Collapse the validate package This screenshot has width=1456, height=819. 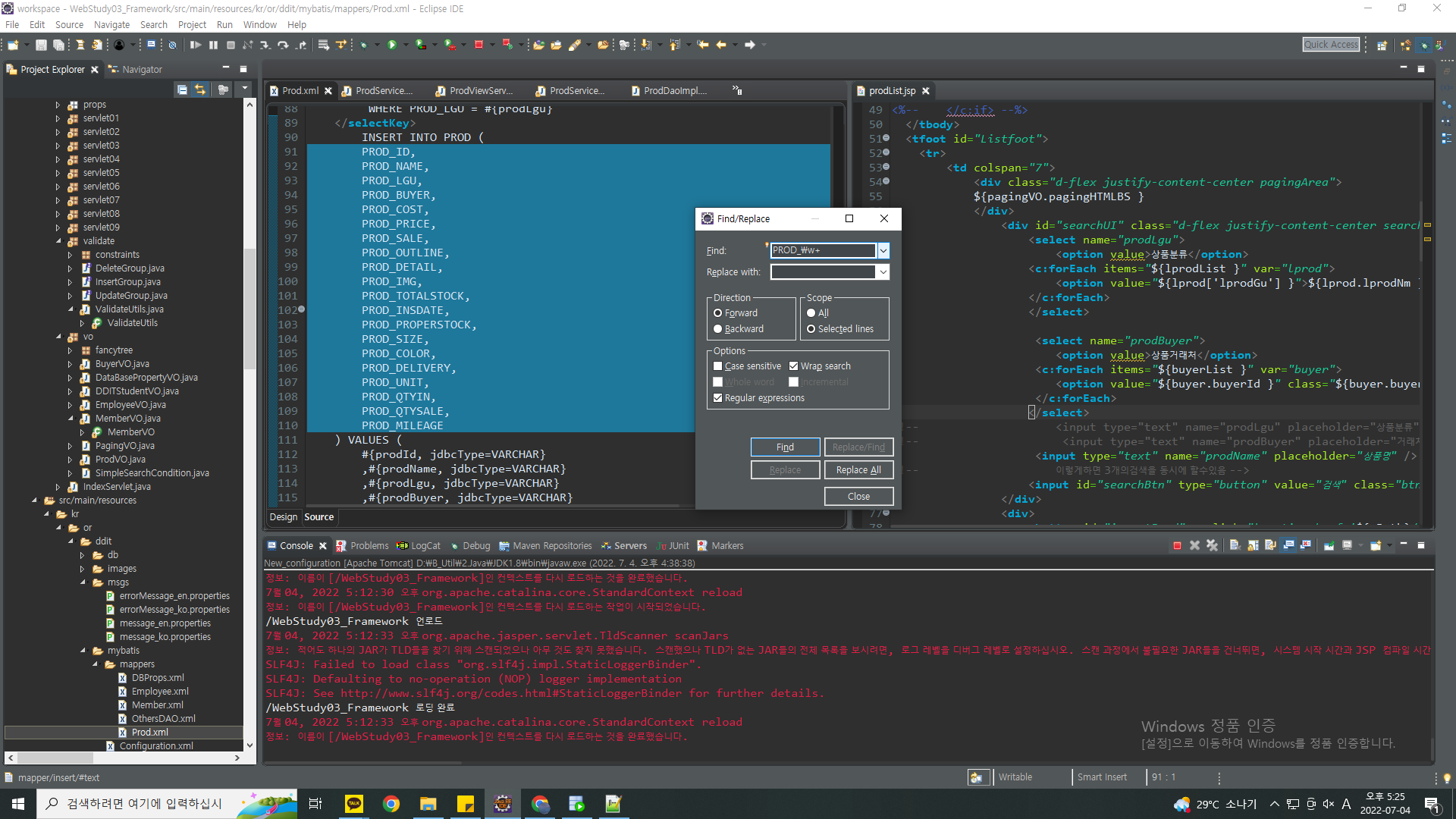58,241
